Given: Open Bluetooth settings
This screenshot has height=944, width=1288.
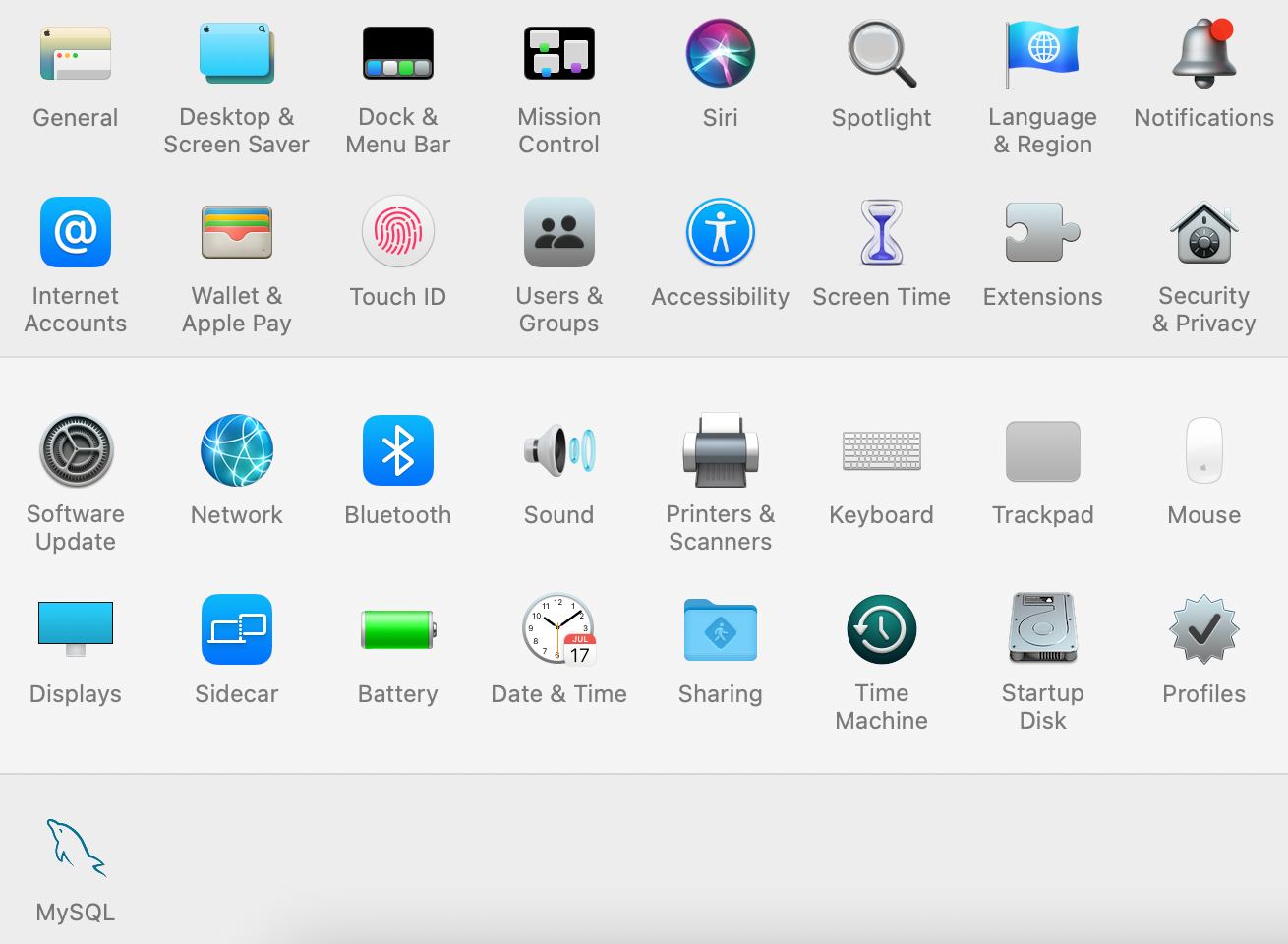Looking at the screenshot, I should tap(398, 451).
